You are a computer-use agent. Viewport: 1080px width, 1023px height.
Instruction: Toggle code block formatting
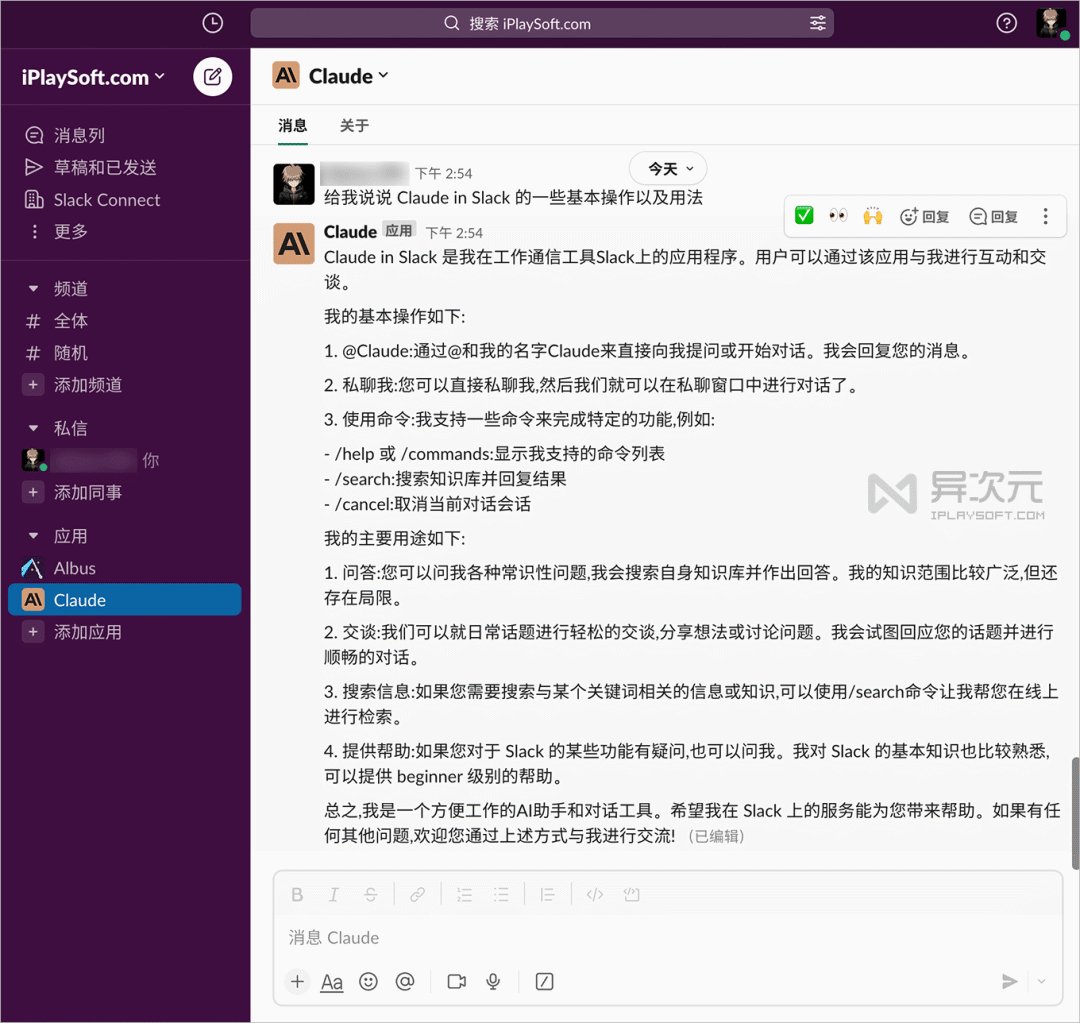pyautogui.click(x=632, y=895)
